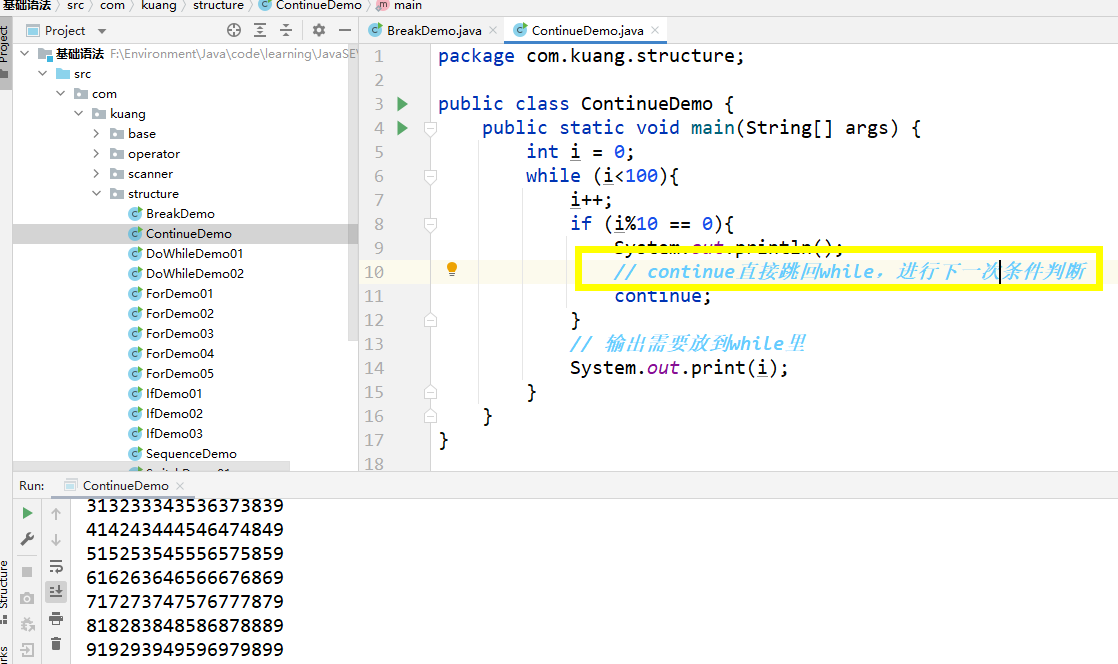Click the locate/select opened file target icon
The height and width of the screenshot is (664, 1118).
point(234,30)
